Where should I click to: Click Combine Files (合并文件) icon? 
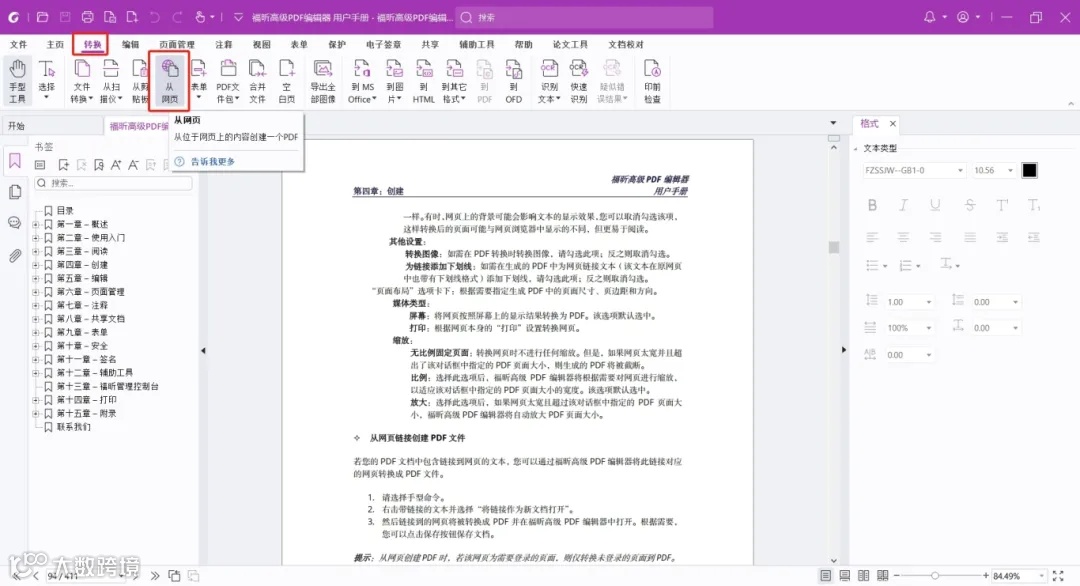tap(257, 81)
